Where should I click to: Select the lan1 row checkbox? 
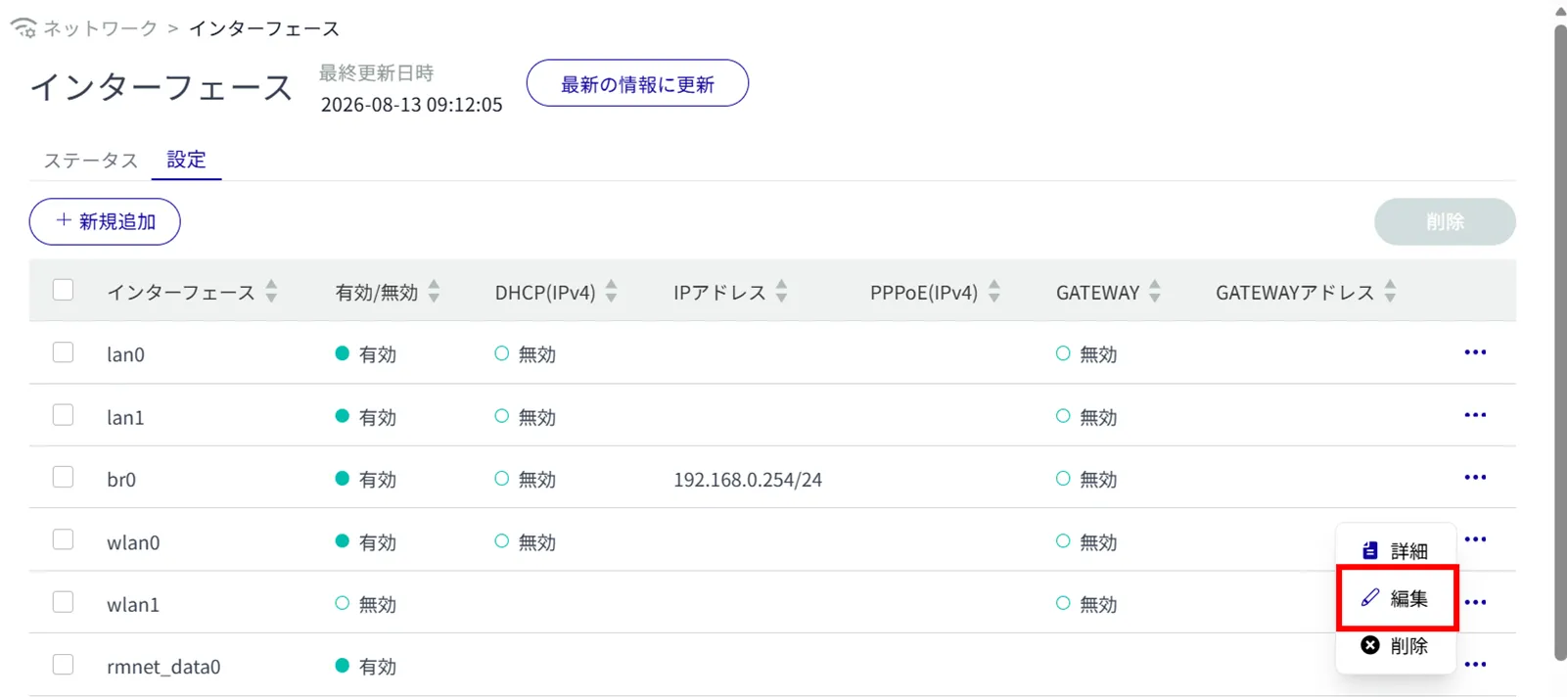(63, 415)
